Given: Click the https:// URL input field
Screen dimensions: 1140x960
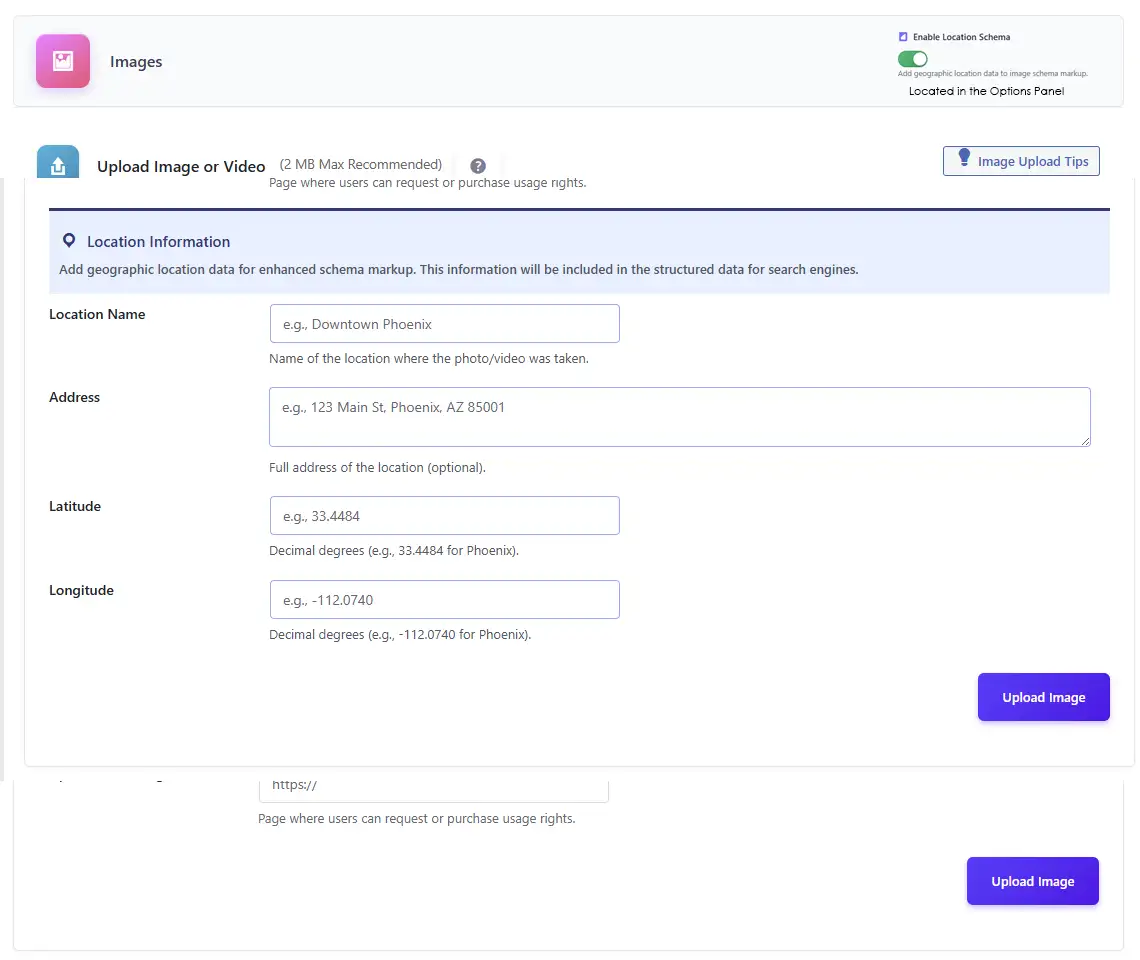Looking at the screenshot, I should click(x=433, y=786).
